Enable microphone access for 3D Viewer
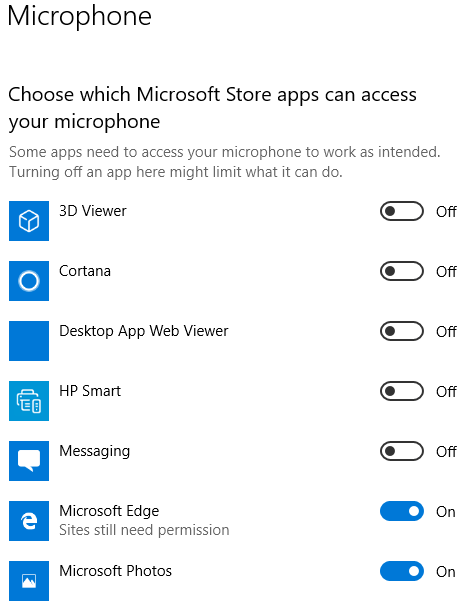Image resolution: width=468 pixels, height=606 pixels. point(402,211)
